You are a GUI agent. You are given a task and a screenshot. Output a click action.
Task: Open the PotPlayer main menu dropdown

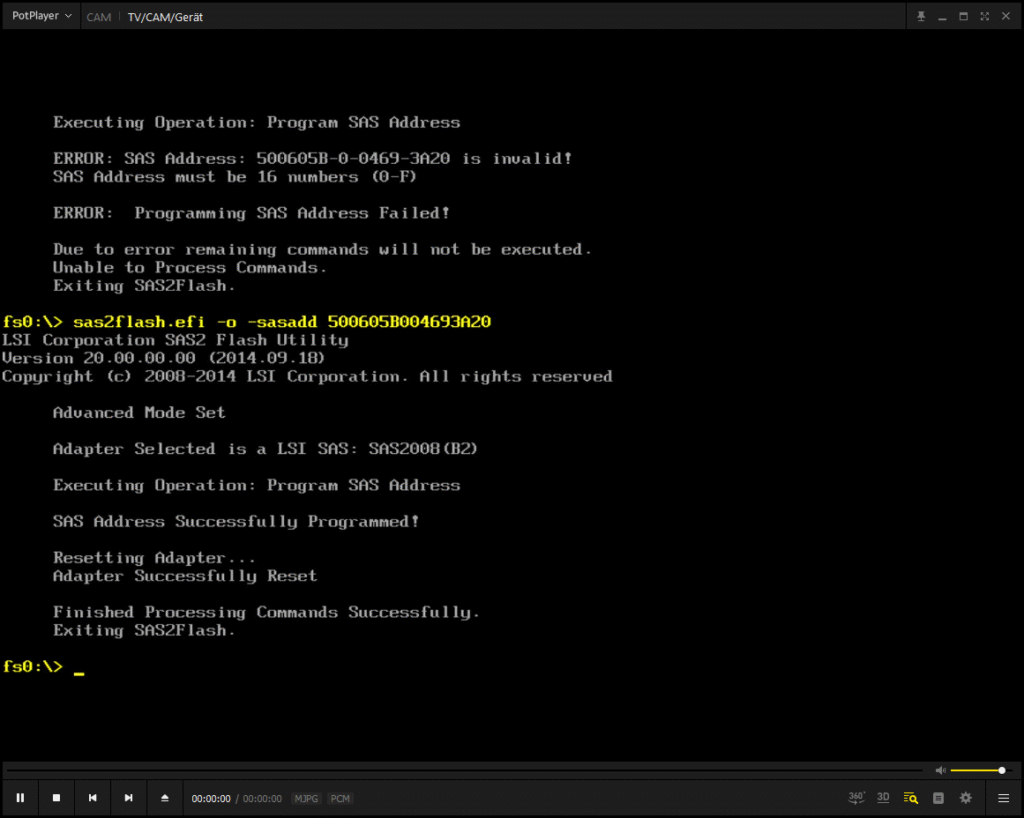[x=41, y=16]
